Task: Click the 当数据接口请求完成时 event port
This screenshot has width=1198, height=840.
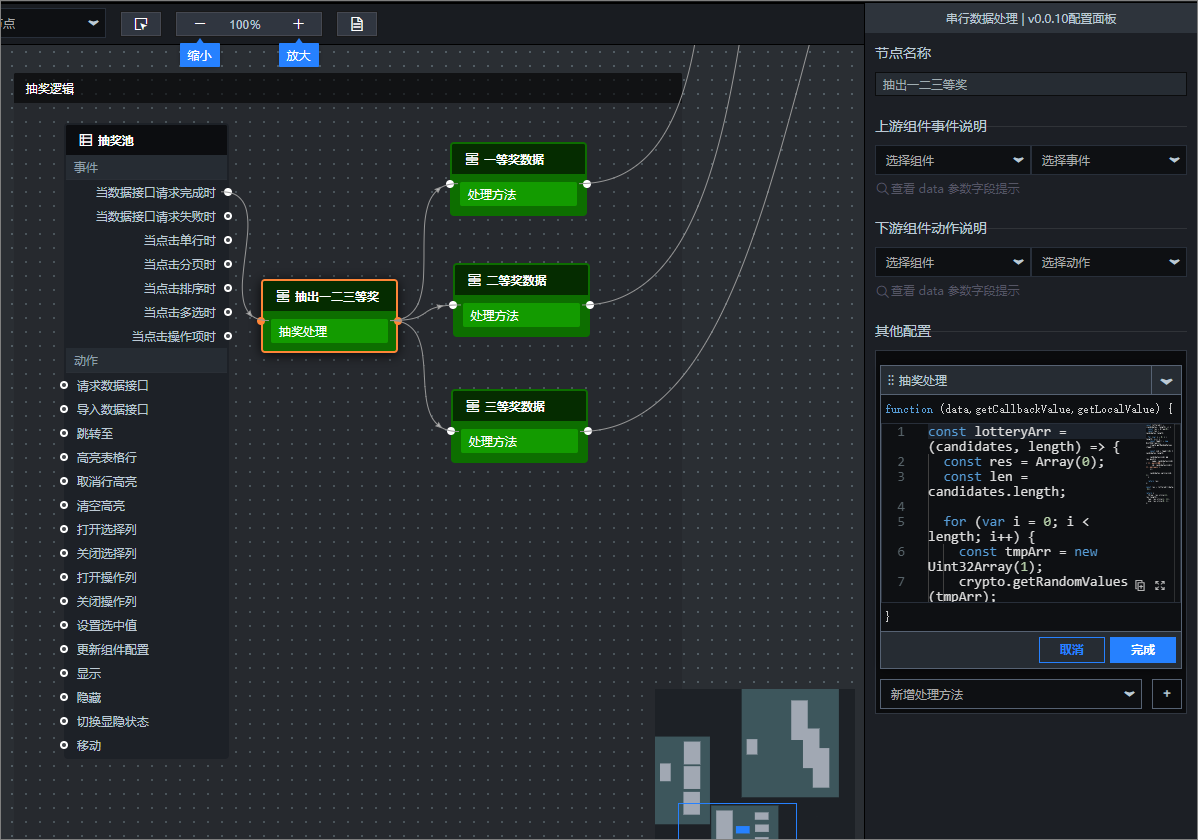Action: tap(228, 193)
